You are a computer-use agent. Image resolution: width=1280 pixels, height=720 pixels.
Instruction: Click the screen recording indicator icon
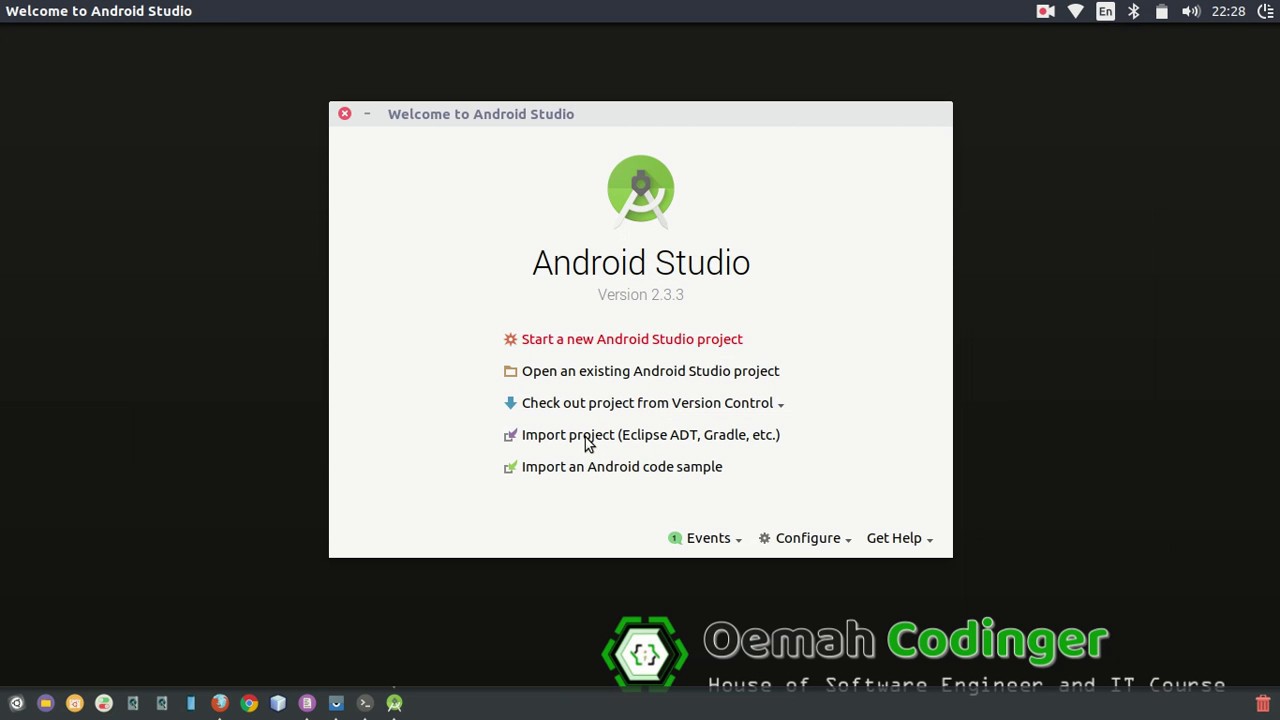click(1045, 11)
